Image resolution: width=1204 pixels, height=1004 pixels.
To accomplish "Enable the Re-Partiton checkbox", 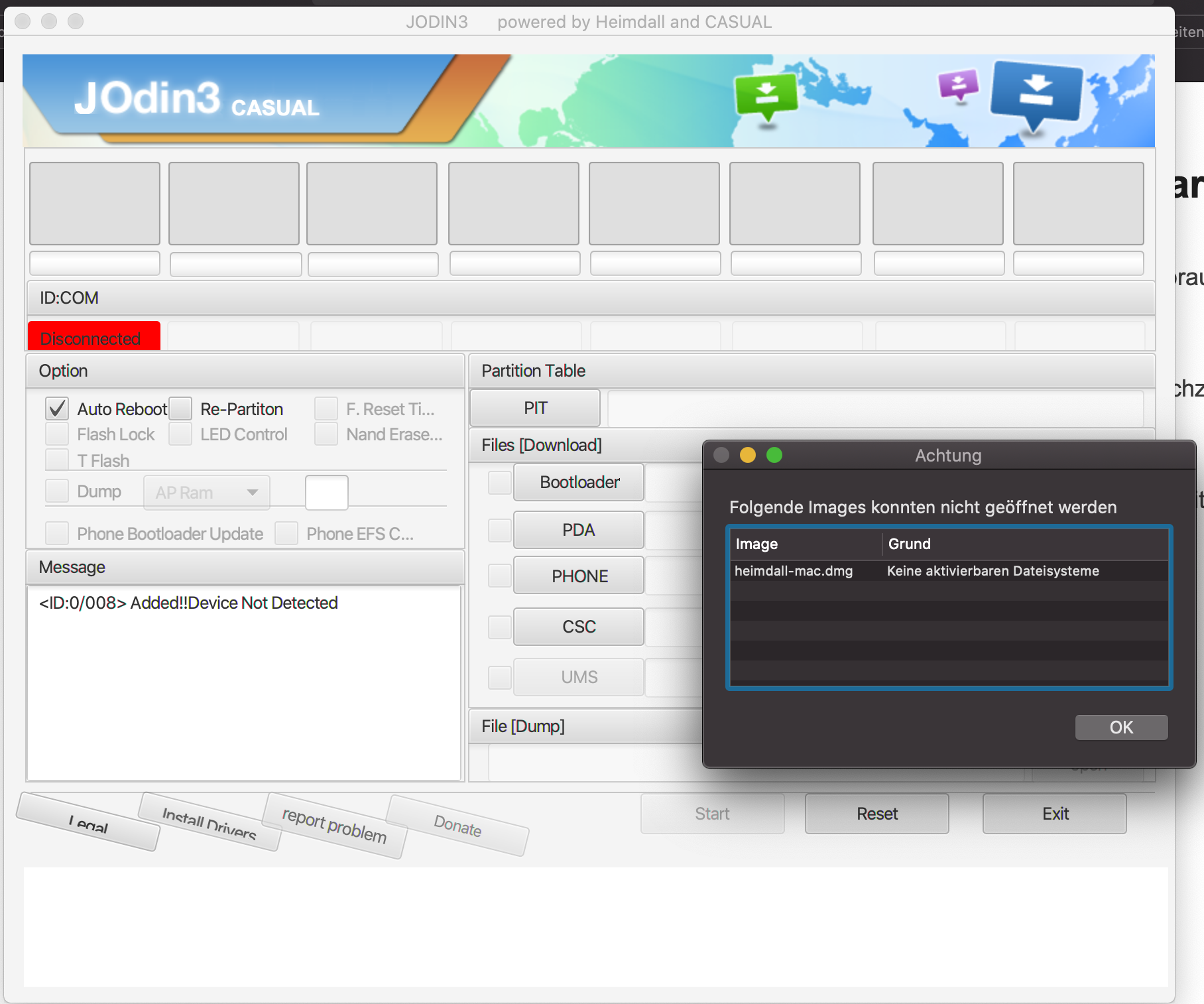I will tap(180, 408).
